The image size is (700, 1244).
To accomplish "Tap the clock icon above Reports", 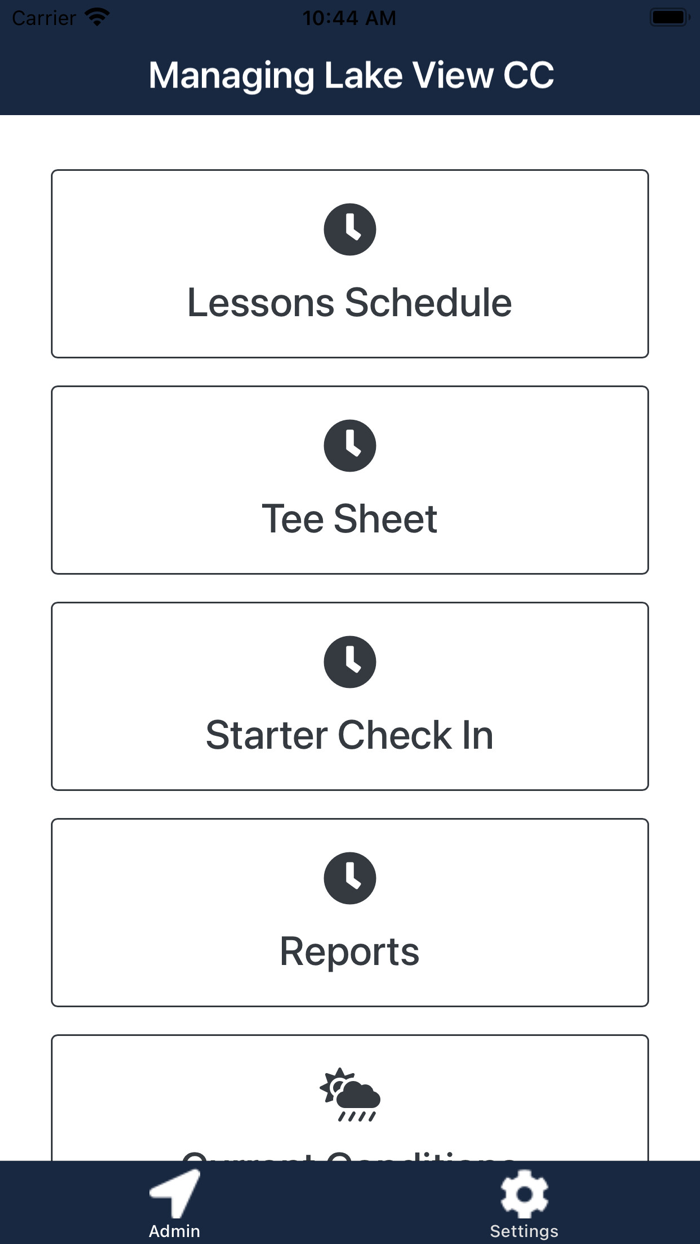I will (349, 878).
